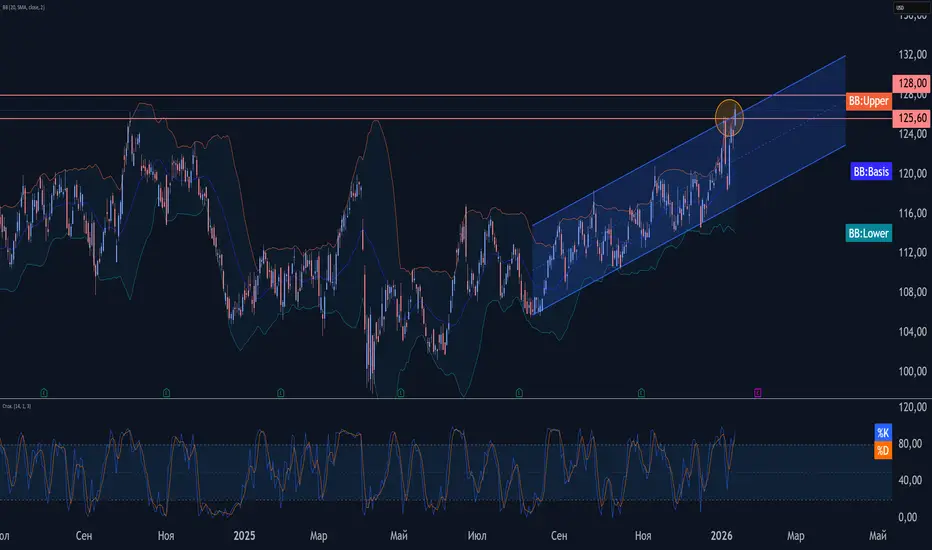Click the BB:Basis indicator label
Viewport: 932px width, 550px height.
coord(871,172)
